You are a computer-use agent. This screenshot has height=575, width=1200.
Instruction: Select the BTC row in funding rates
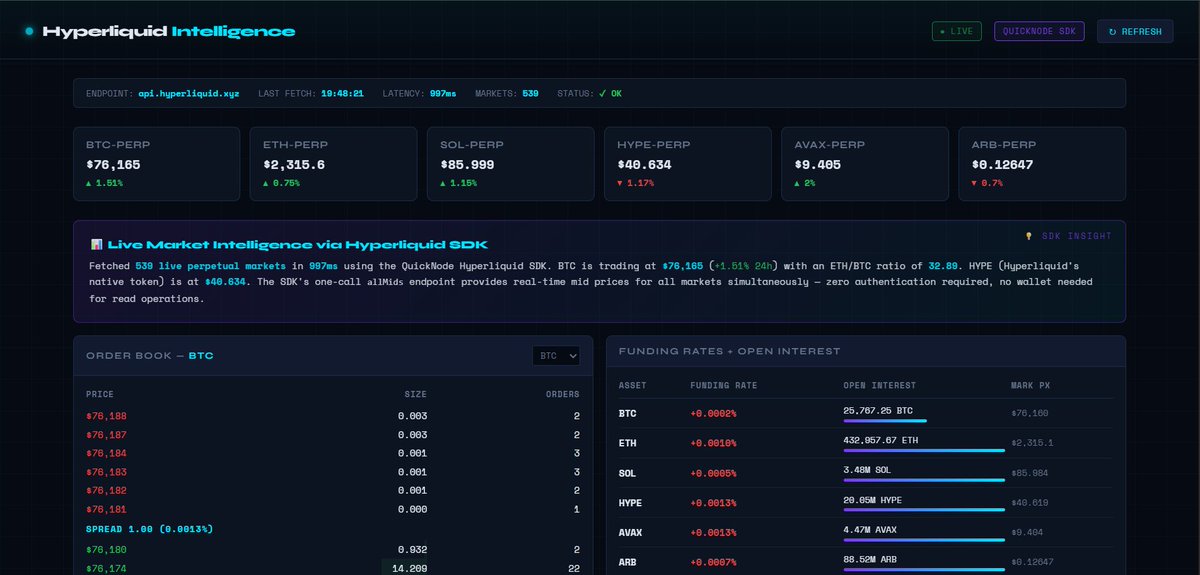[866, 413]
